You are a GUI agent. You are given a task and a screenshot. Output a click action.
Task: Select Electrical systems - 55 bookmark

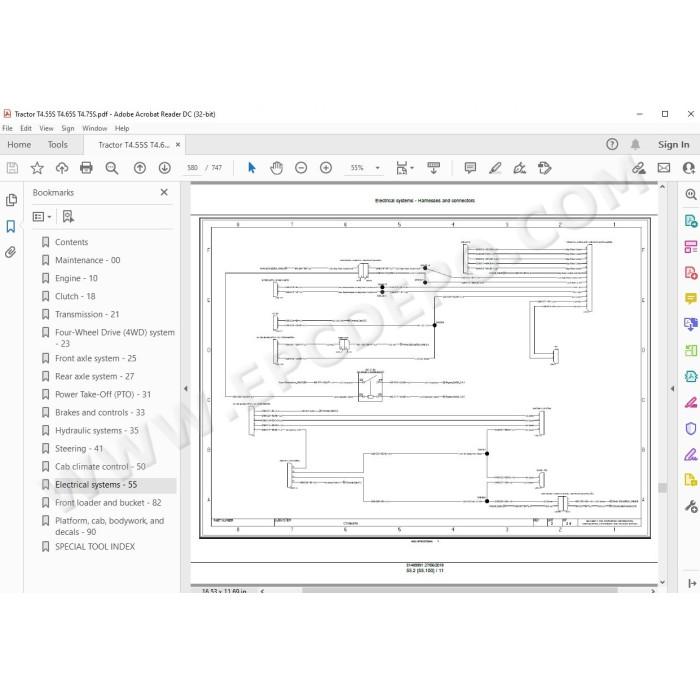click(96, 485)
